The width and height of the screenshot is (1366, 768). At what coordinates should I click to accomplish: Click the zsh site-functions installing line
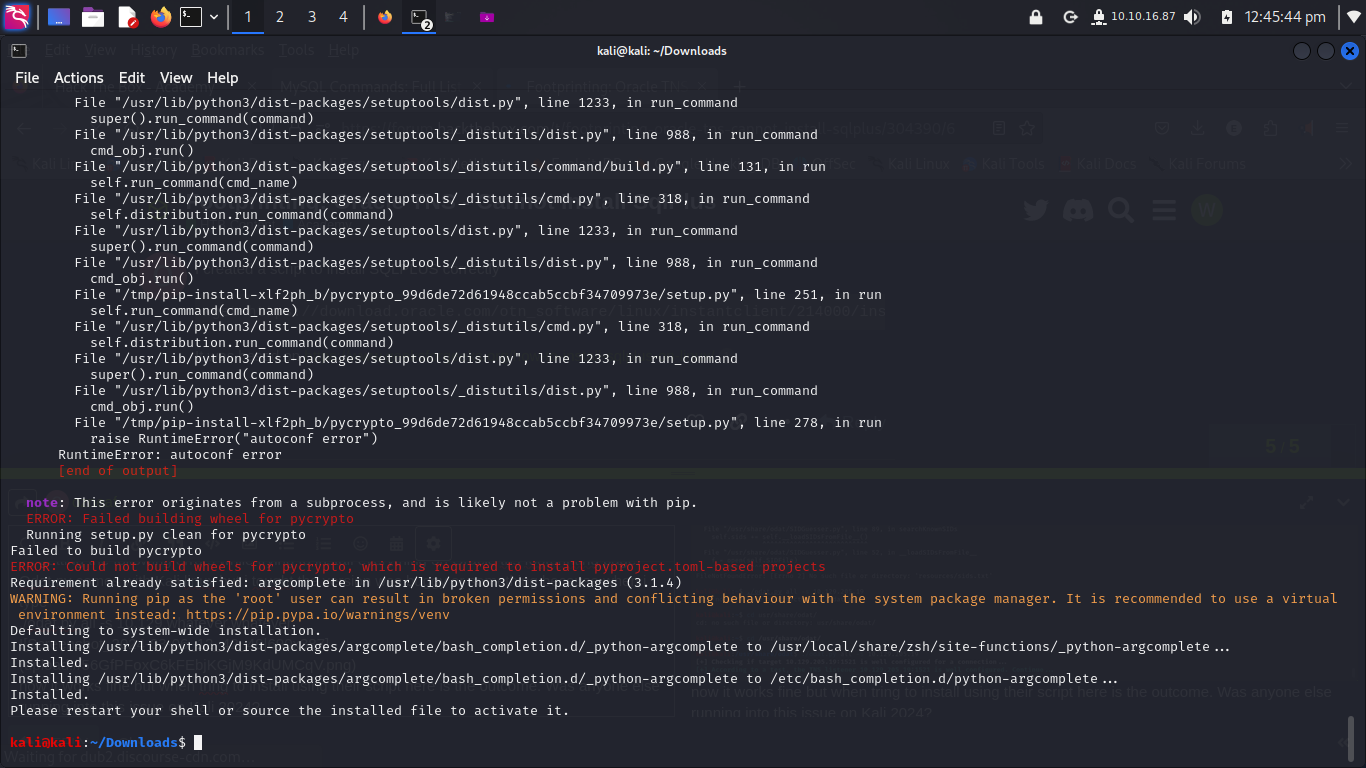pyautogui.click(x=620, y=647)
